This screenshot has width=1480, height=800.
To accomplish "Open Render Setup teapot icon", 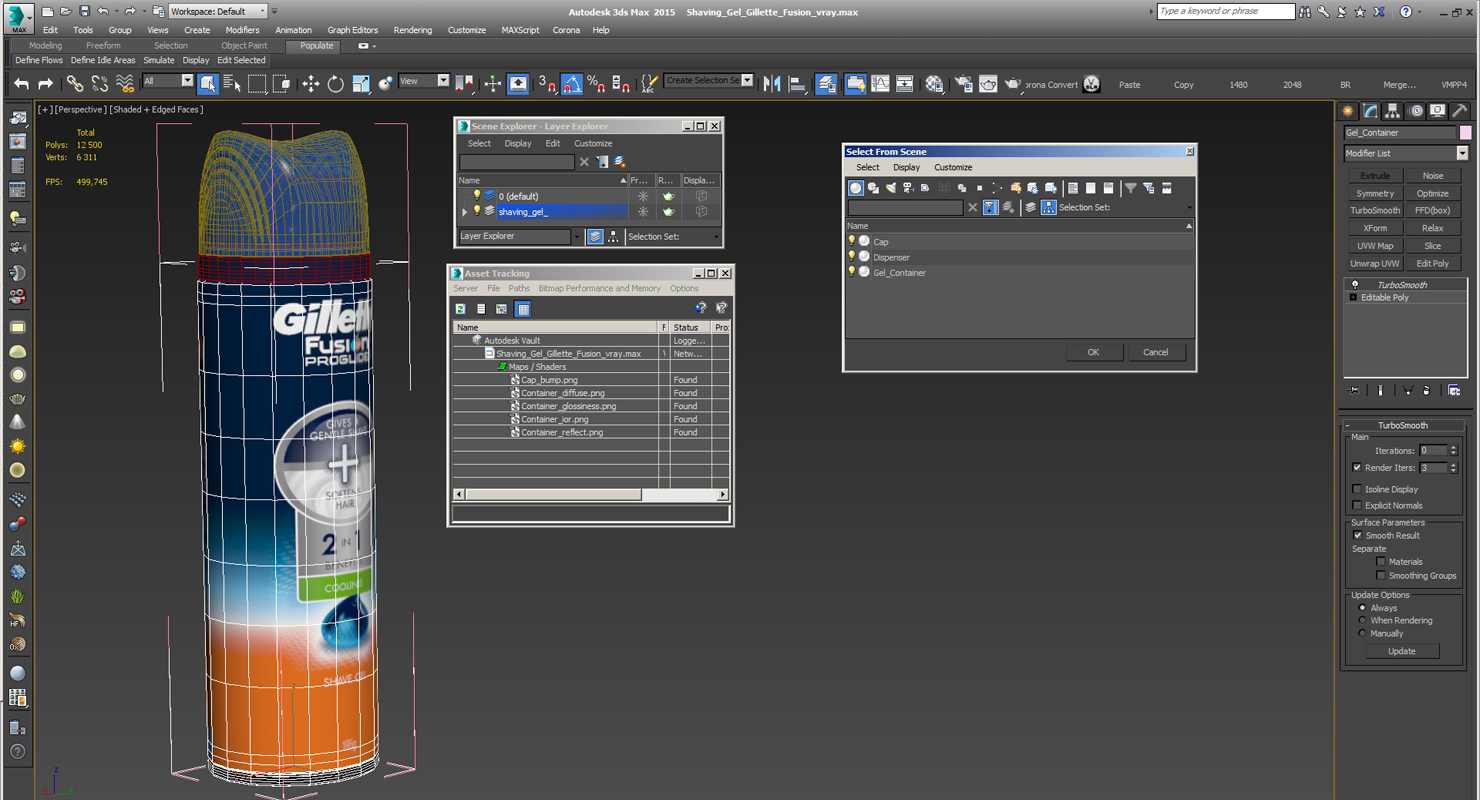I will click(963, 84).
